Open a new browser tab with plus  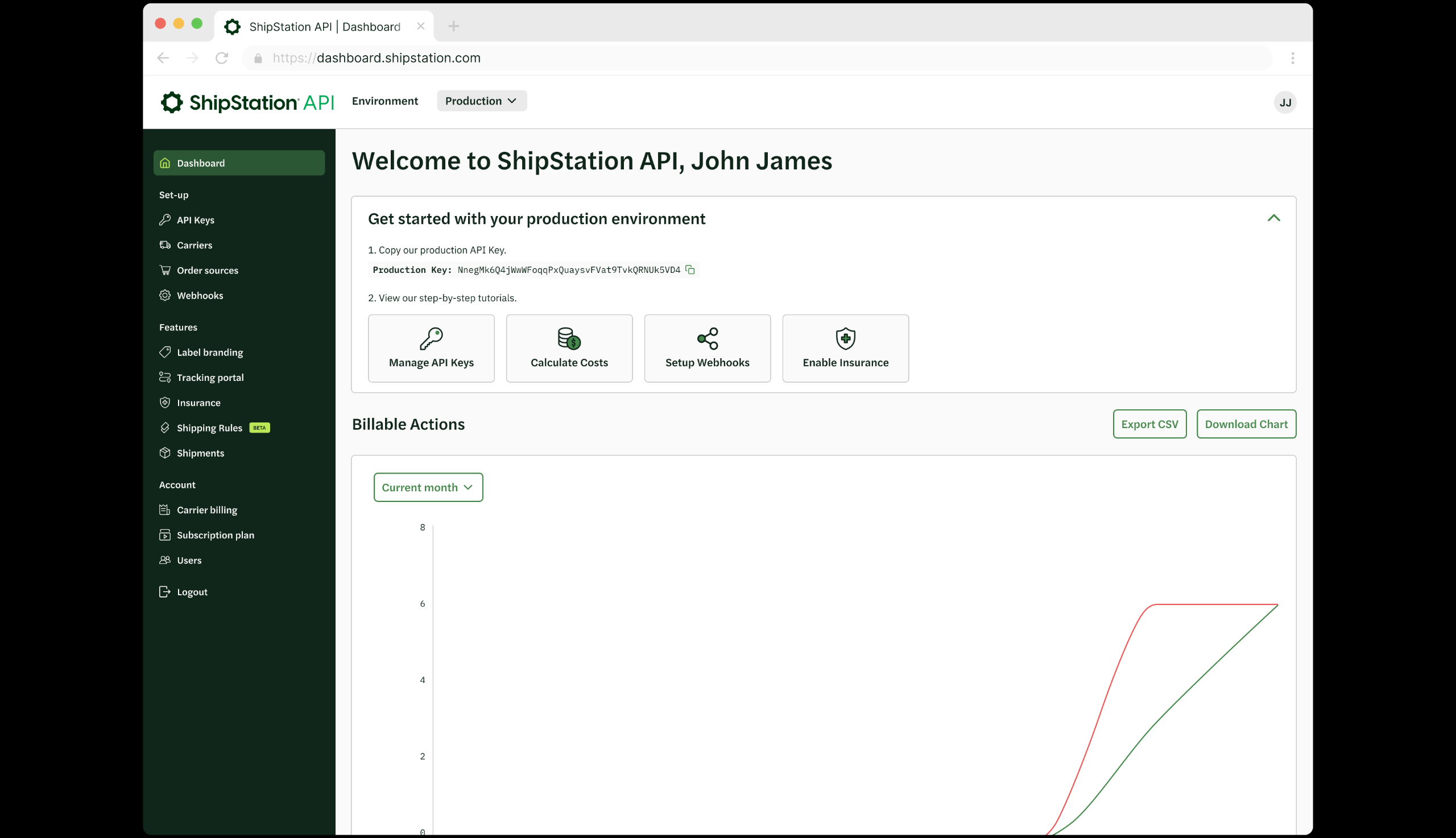454,27
